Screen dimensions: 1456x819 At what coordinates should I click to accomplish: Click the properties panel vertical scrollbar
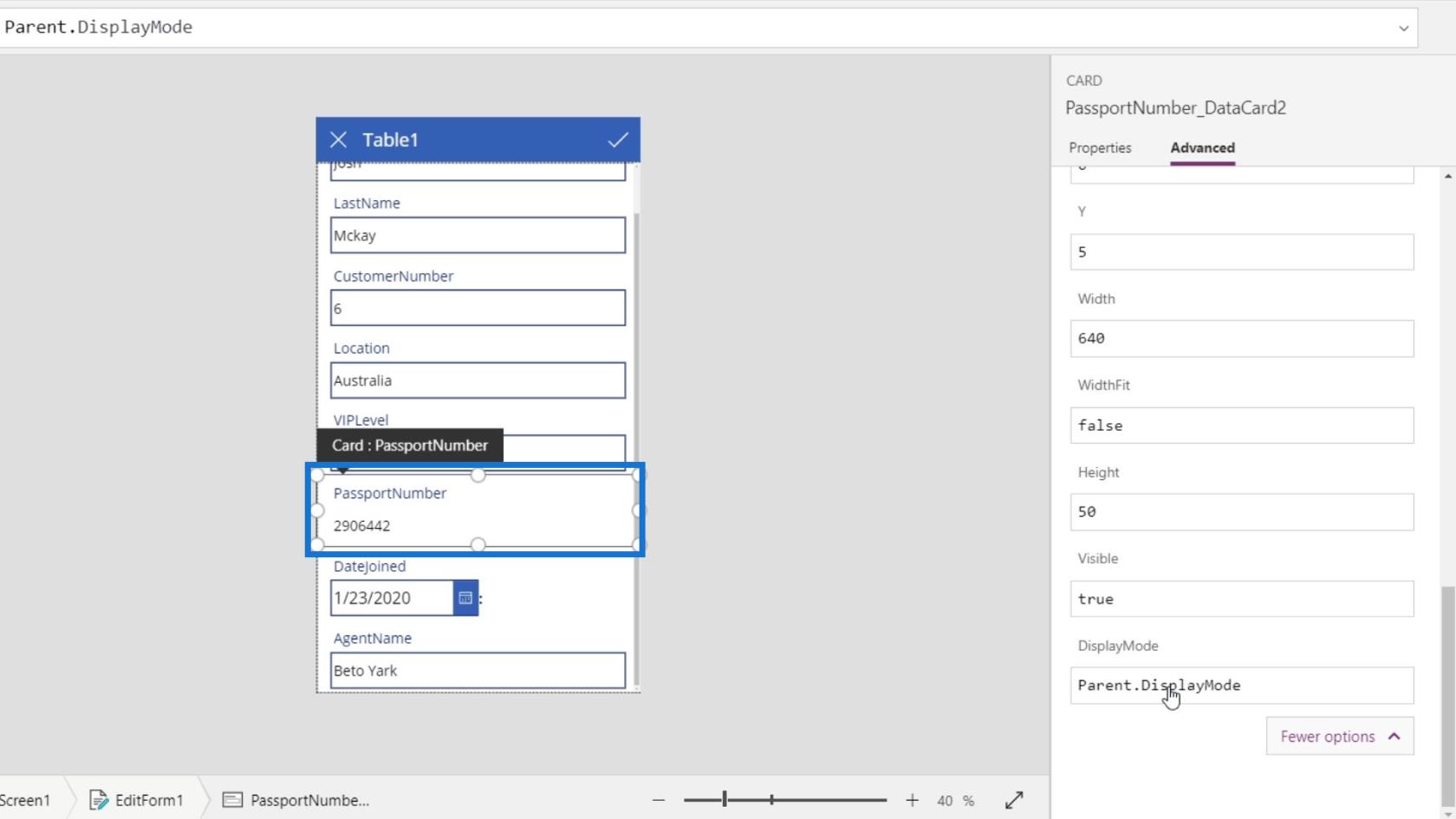click(1448, 696)
